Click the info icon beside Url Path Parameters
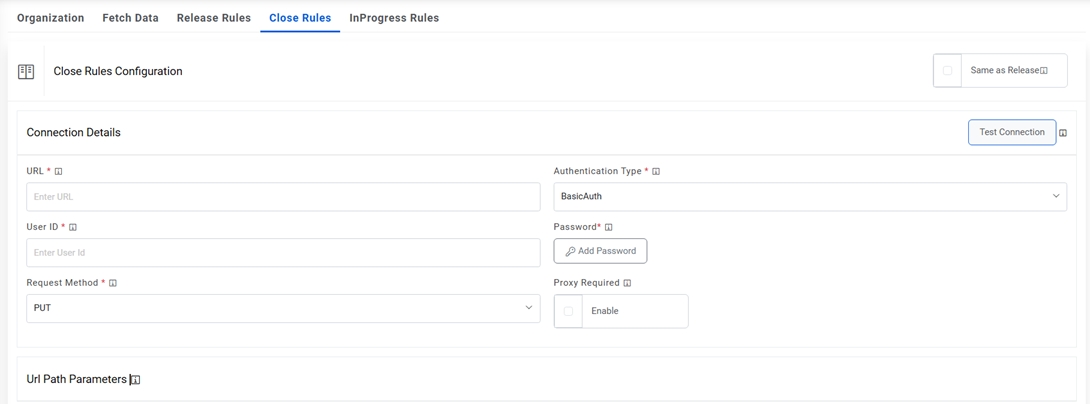This screenshot has height=404, width=1090. click(x=135, y=380)
